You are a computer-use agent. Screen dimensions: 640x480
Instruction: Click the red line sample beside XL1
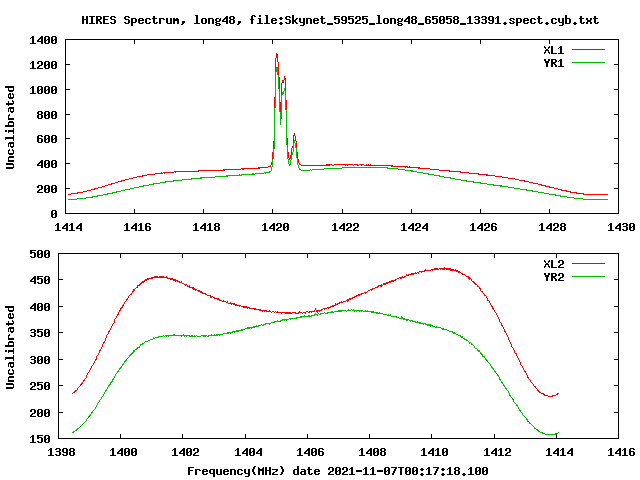[588, 50]
